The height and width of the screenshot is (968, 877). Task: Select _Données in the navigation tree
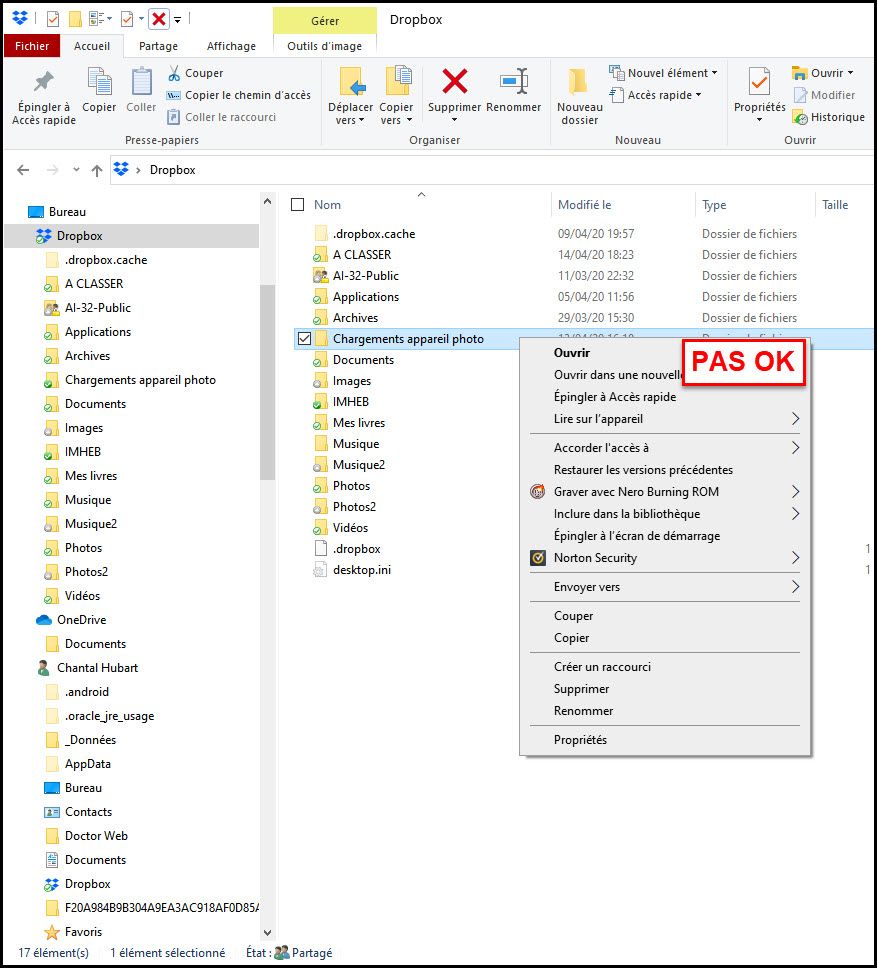point(80,740)
